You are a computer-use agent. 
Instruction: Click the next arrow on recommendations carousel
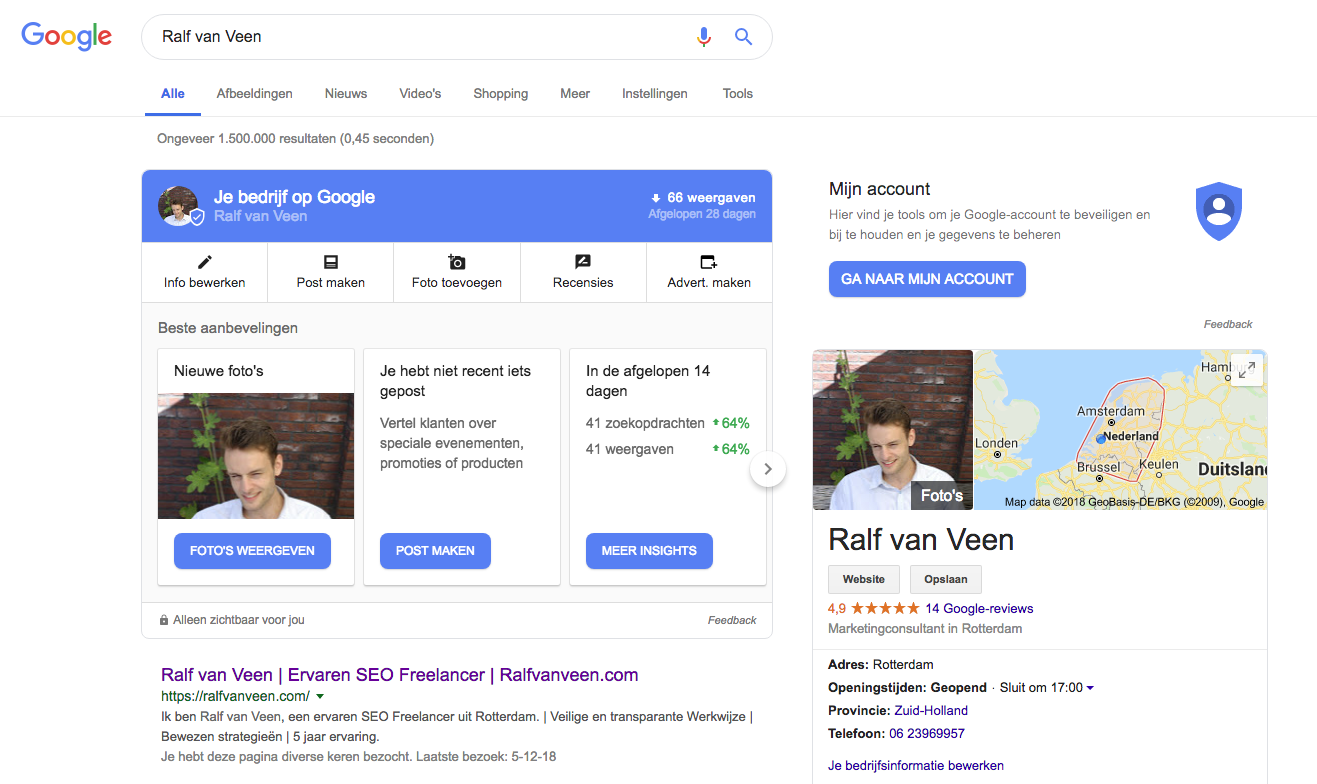click(x=768, y=468)
